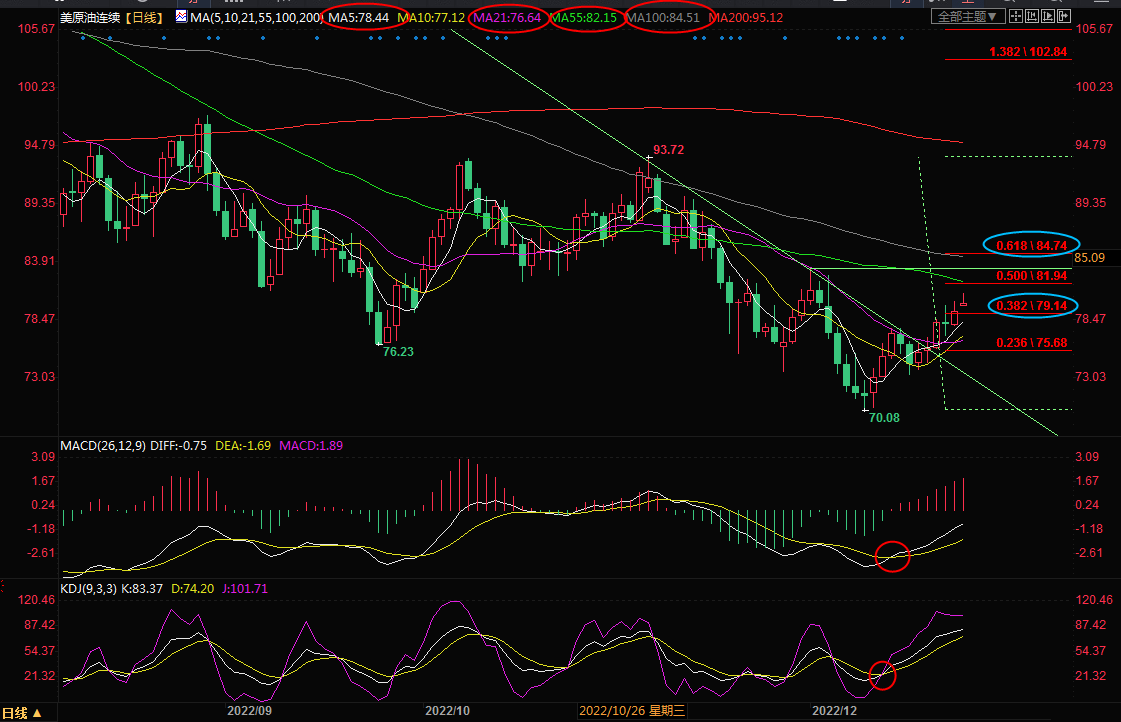Select the MA55:82.15 value label

(586, 18)
